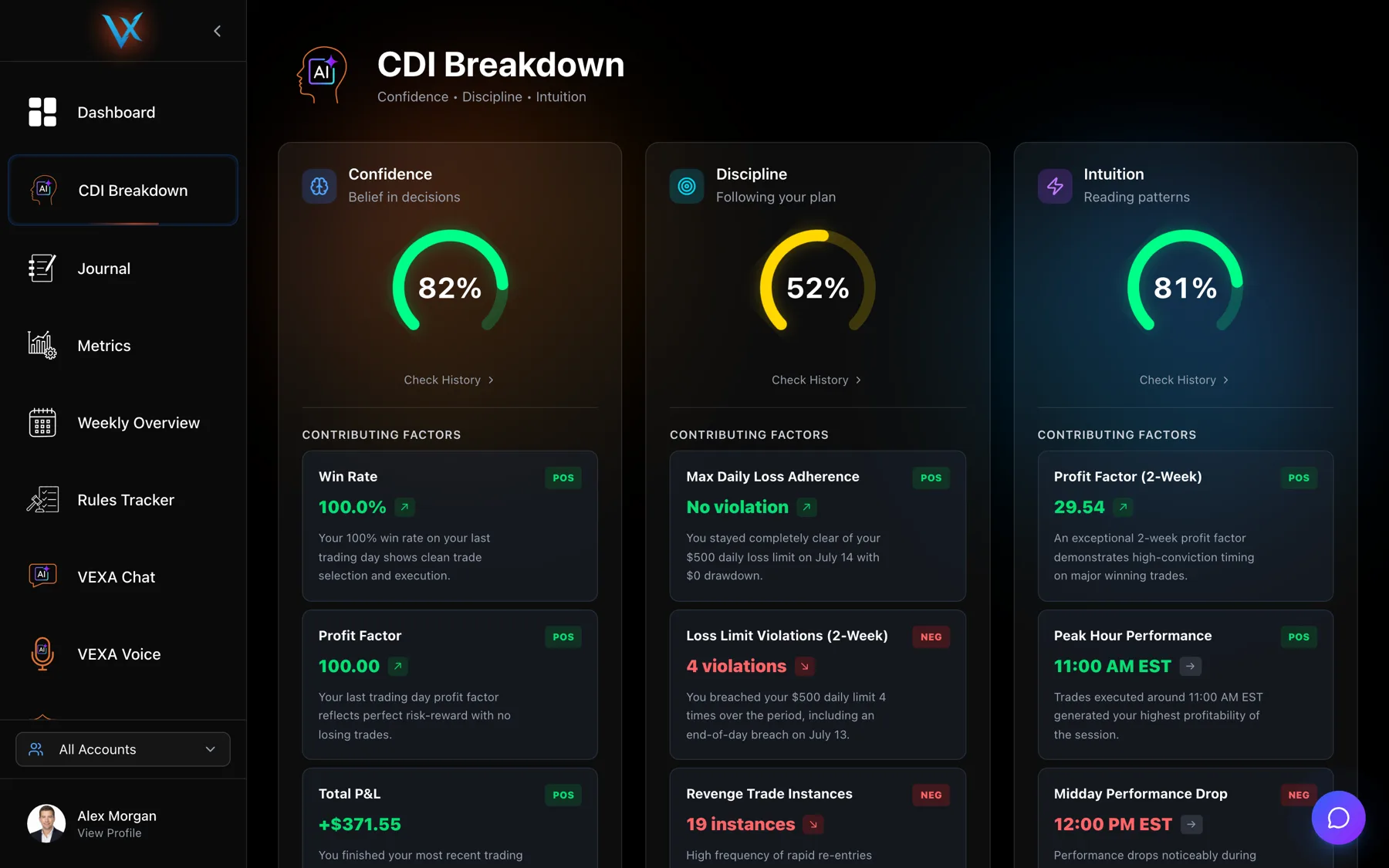Click the Intuition lightning bolt icon
The image size is (1389, 868).
click(1055, 186)
